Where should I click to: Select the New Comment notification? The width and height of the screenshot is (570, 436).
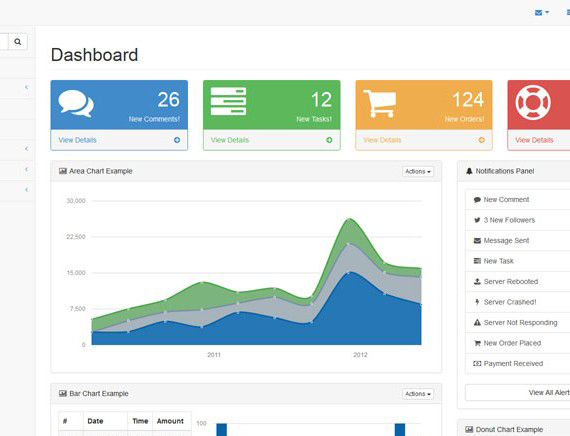coord(518,200)
